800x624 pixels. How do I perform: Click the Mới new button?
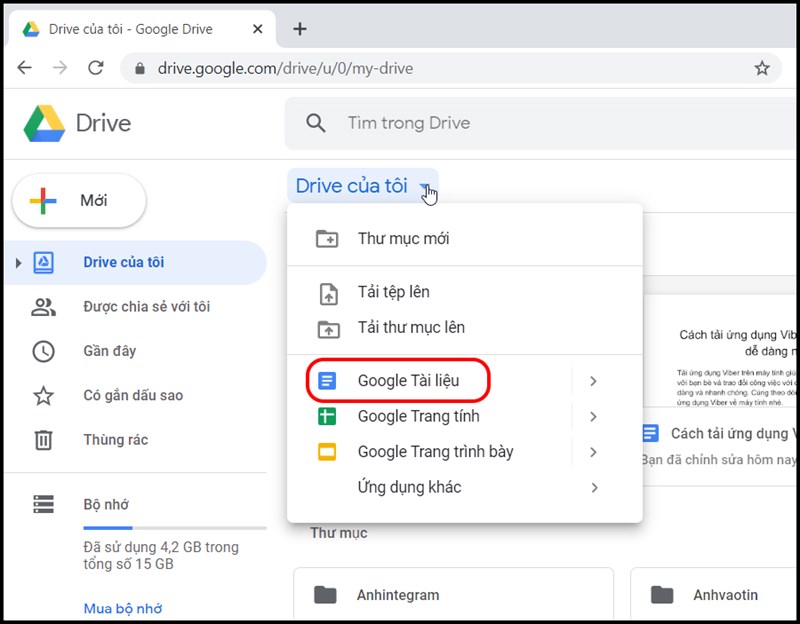79,201
